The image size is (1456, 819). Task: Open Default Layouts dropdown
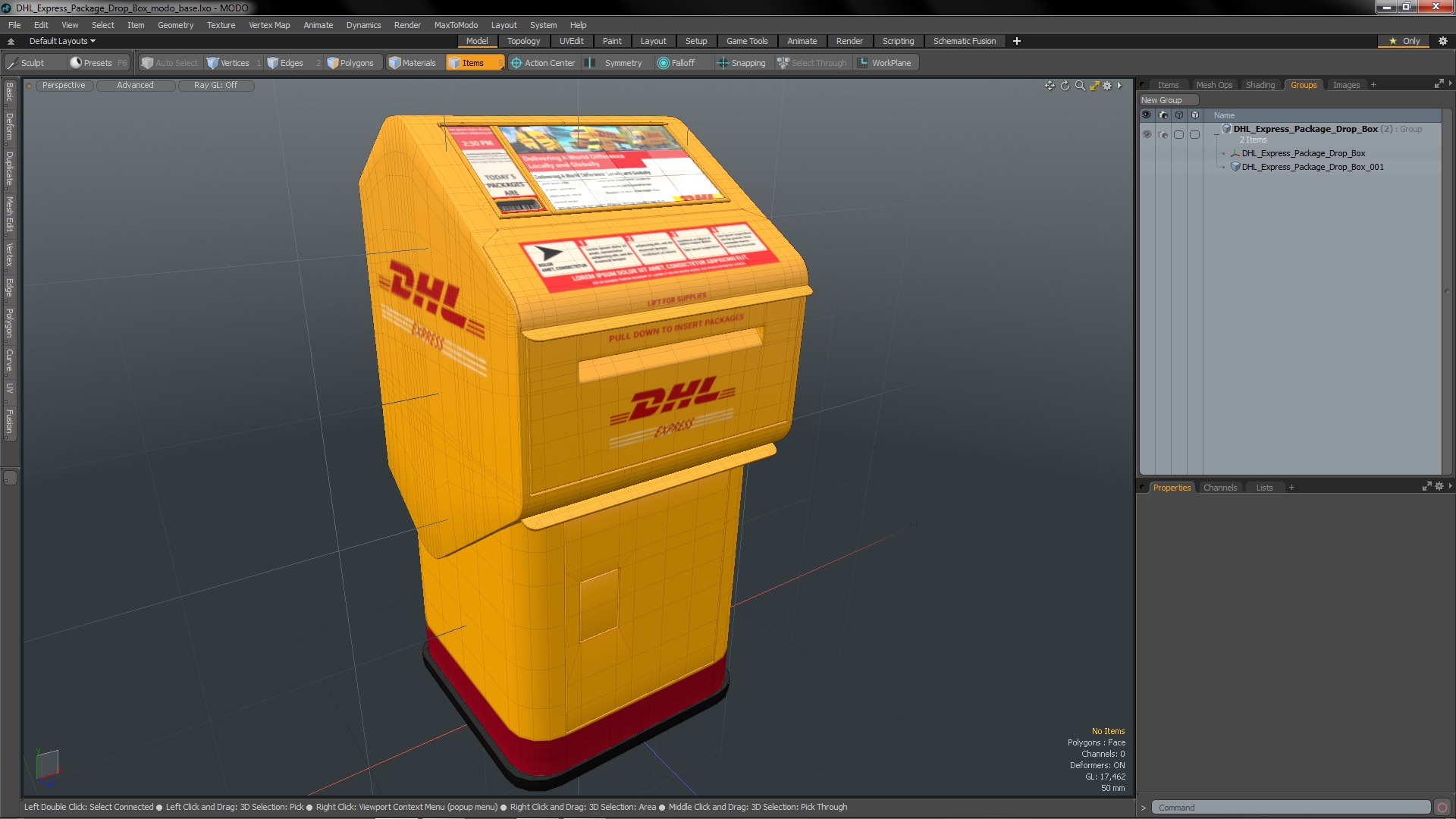pos(62,41)
